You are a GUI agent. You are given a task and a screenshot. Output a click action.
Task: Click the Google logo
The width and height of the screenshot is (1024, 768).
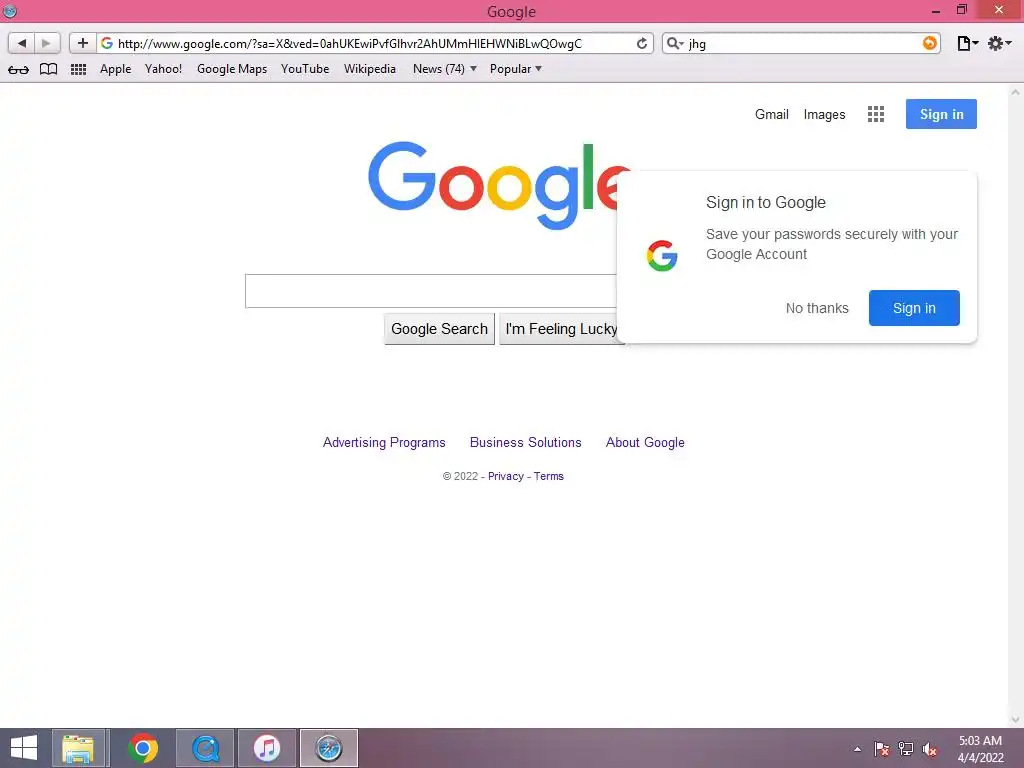click(x=493, y=185)
